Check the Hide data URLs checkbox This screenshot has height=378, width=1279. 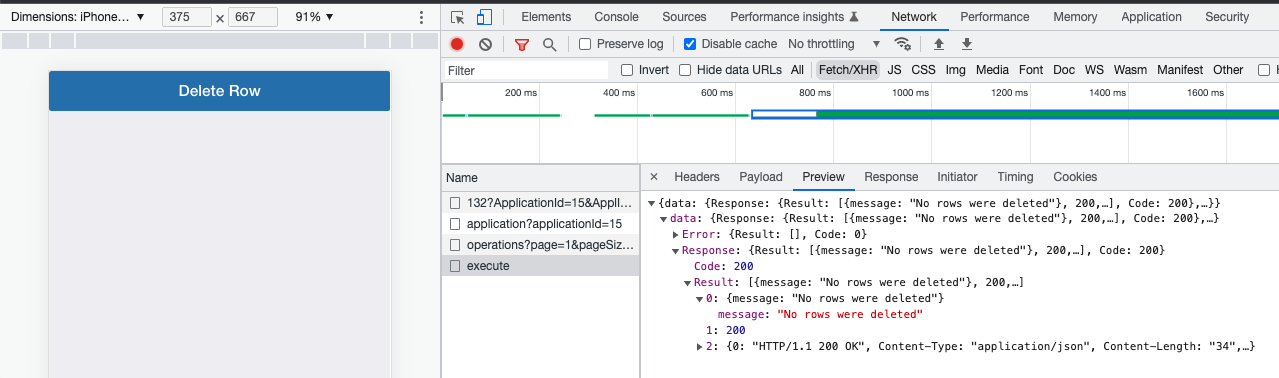[x=685, y=70]
